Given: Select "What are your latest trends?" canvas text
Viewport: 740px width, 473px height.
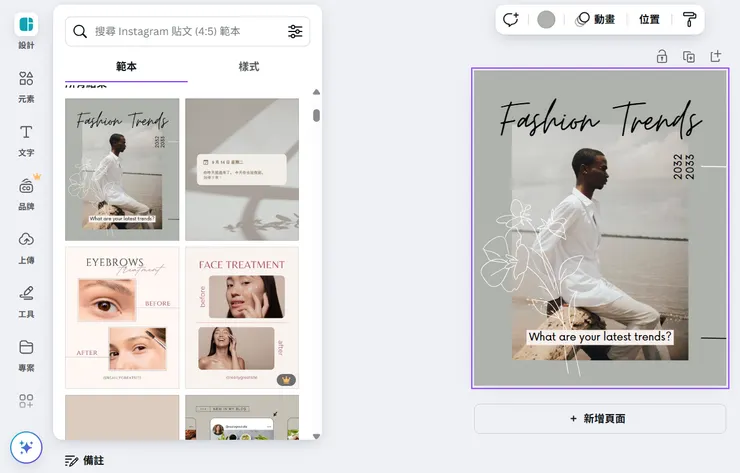Looking at the screenshot, I should pyautogui.click(x=600, y=337).
